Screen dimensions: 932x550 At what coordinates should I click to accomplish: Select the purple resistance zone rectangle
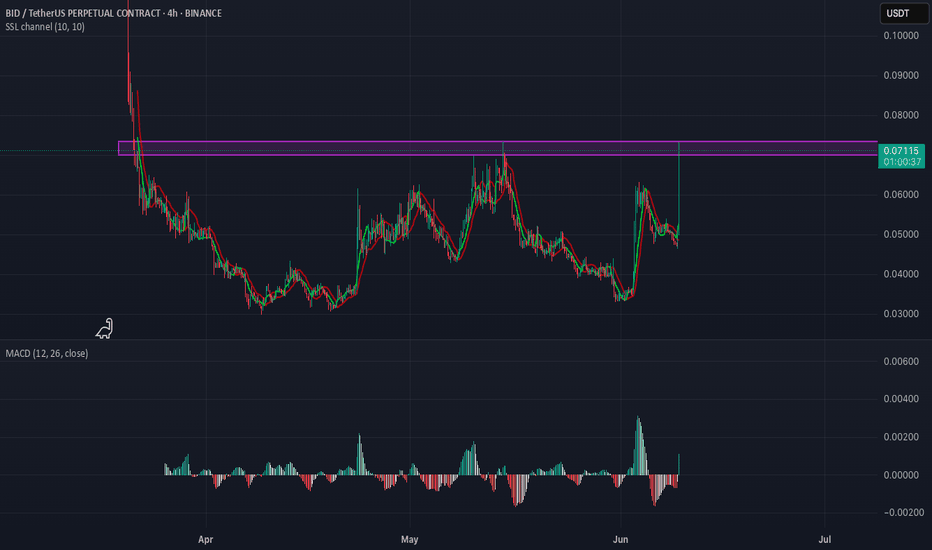tap(498, 148)
